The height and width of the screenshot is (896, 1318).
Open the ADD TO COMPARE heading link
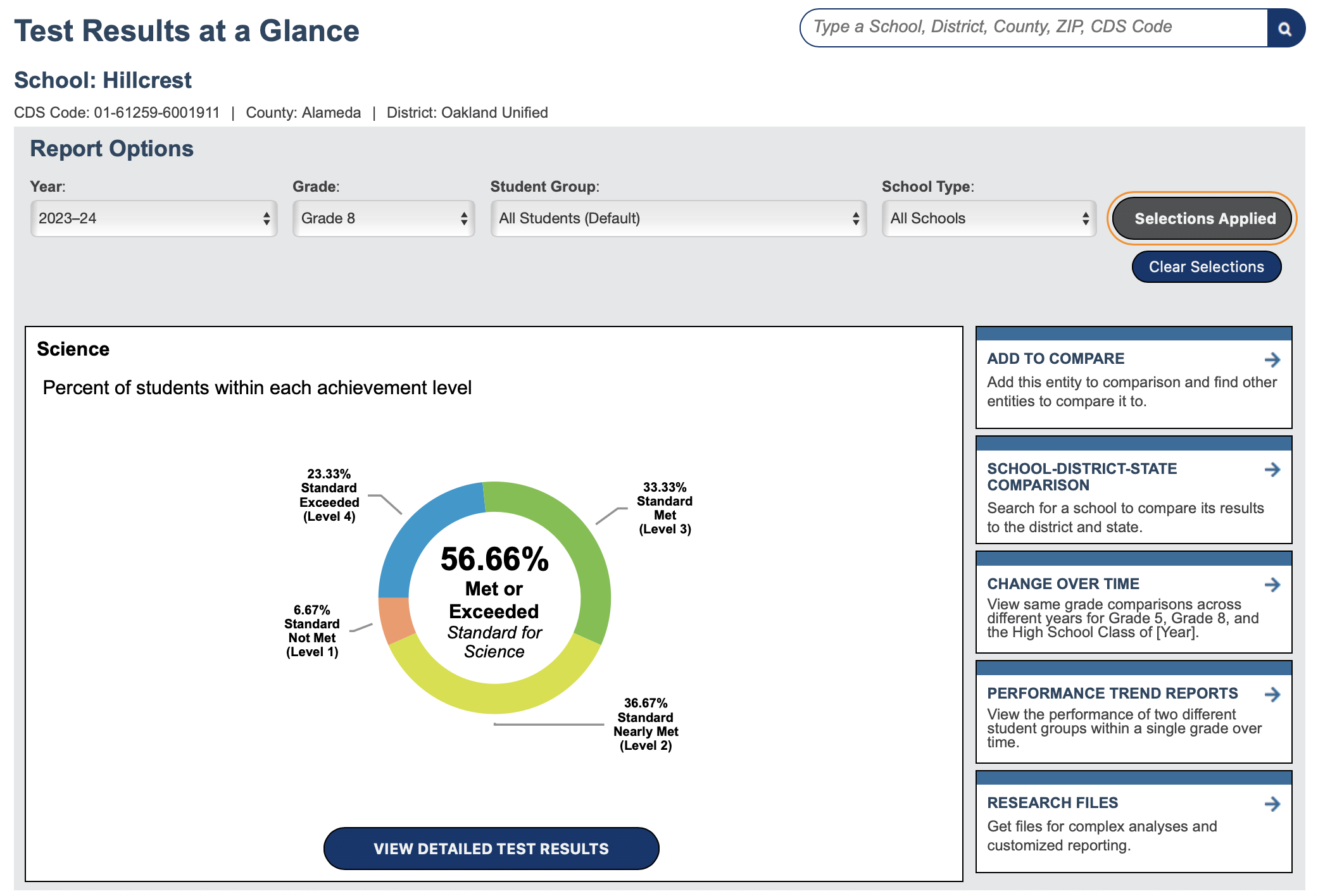coord(1055,359)
